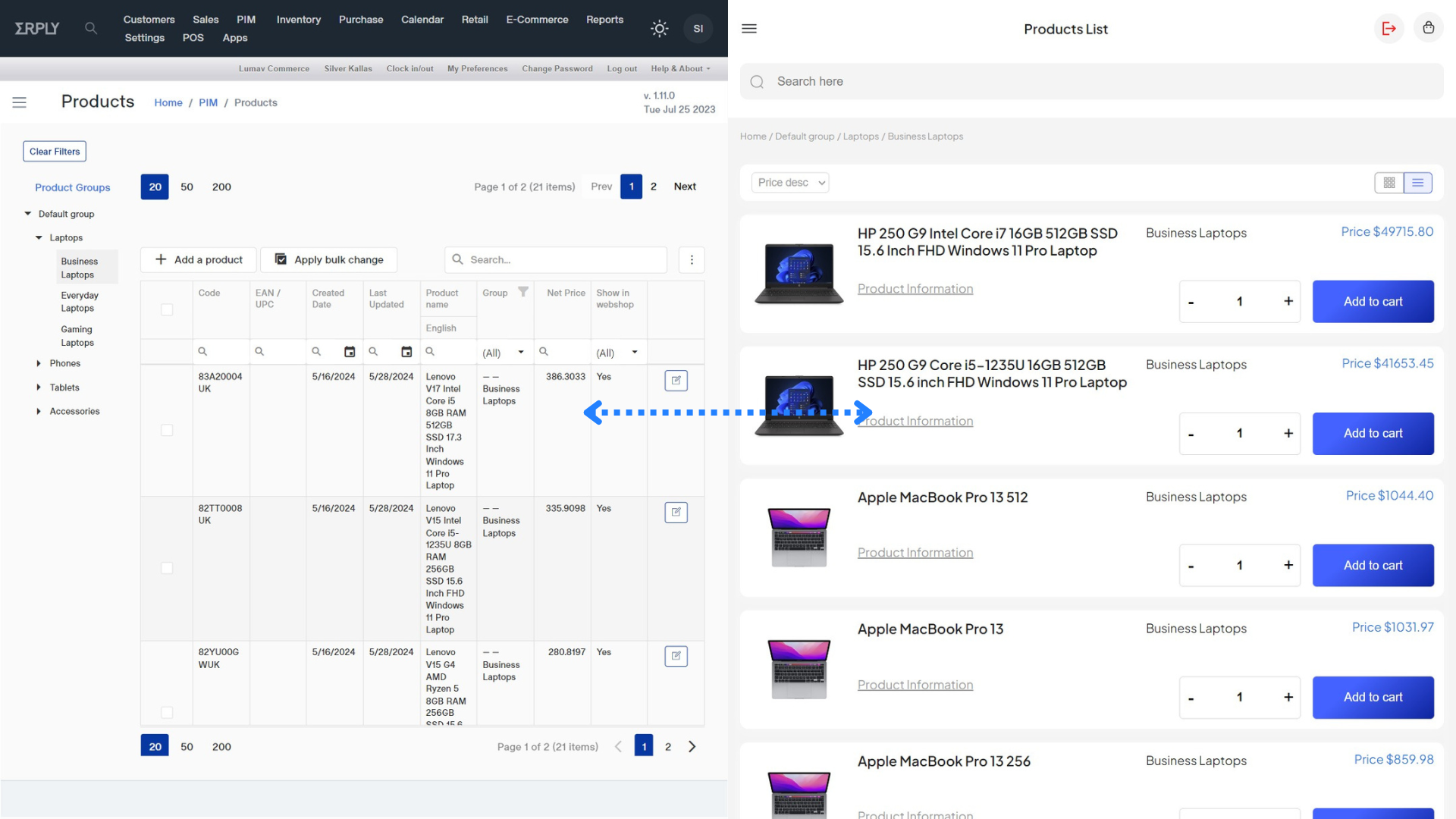Increase quantity of Apple MacBook Pro 13 512

tap(1288, 565)
